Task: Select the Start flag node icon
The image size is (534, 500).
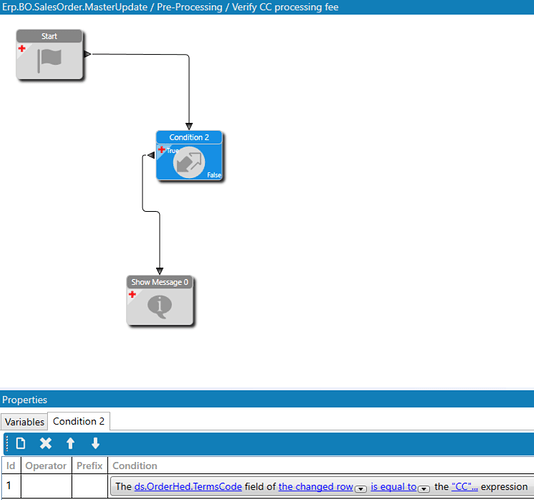Action: pos(49,61)
